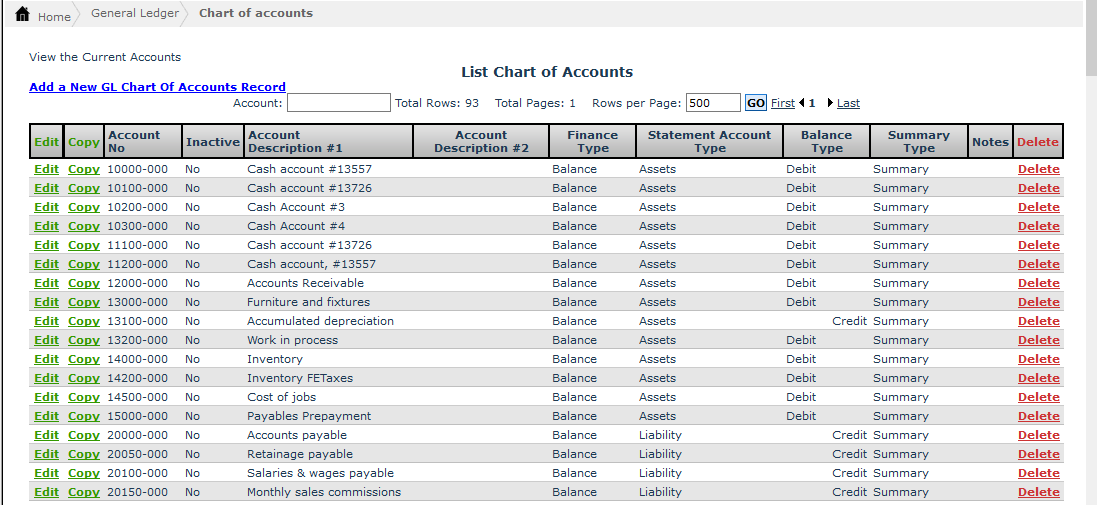This screenshot has width=1097, height=505.
Task: Open General Ledger breadcrumb
Action: pos(134,14)
